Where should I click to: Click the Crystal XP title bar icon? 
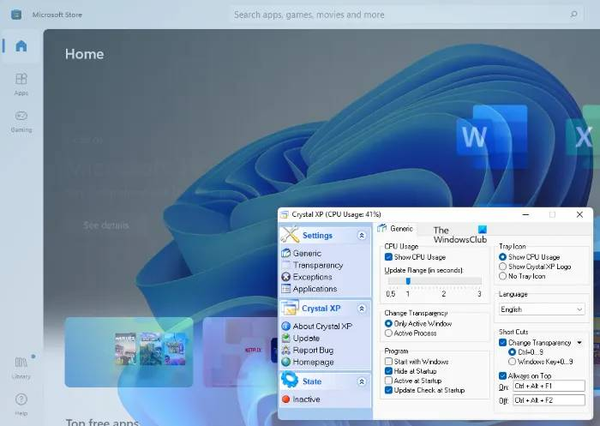pyautogui.click(x=285, y=214)
